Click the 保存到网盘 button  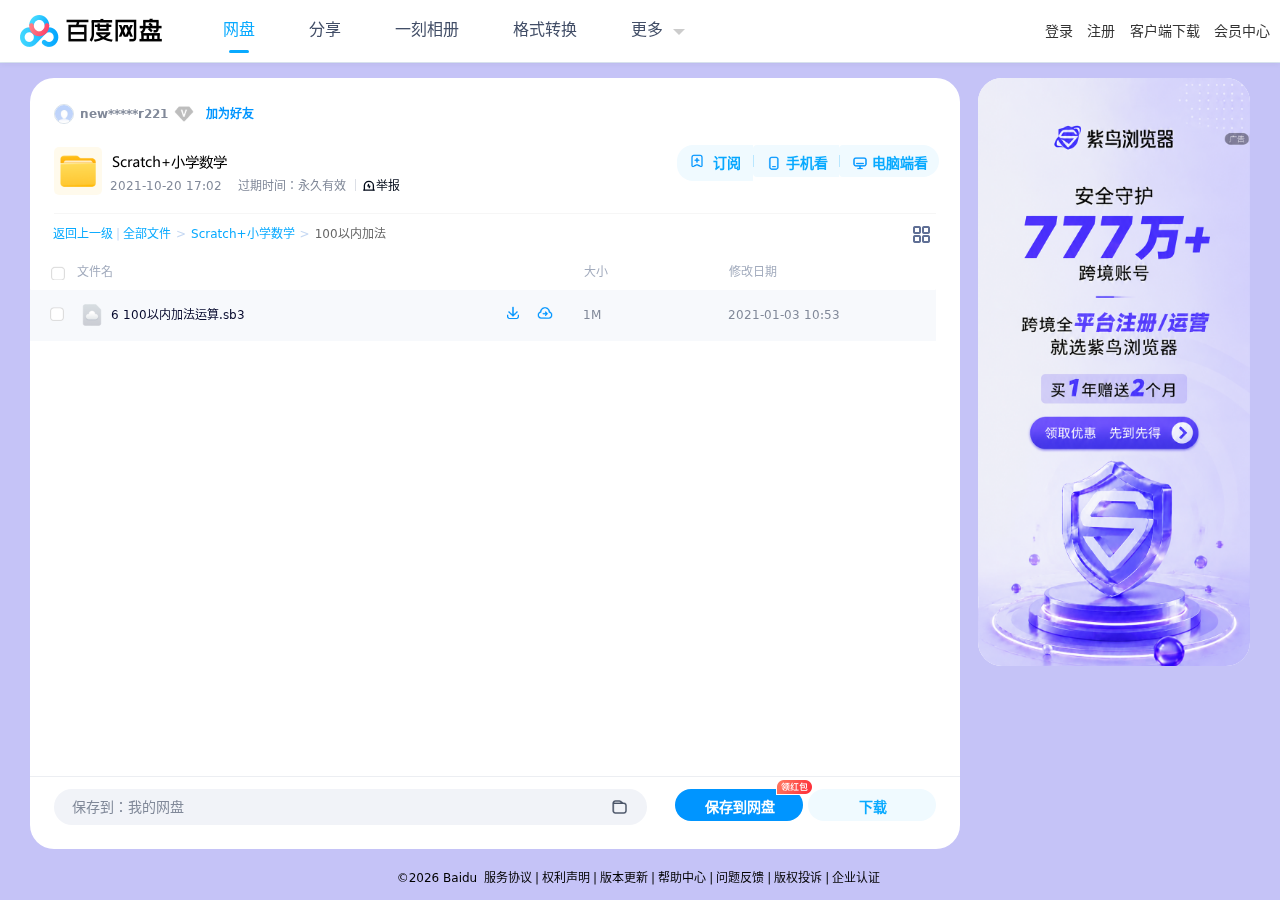[739, 806]
